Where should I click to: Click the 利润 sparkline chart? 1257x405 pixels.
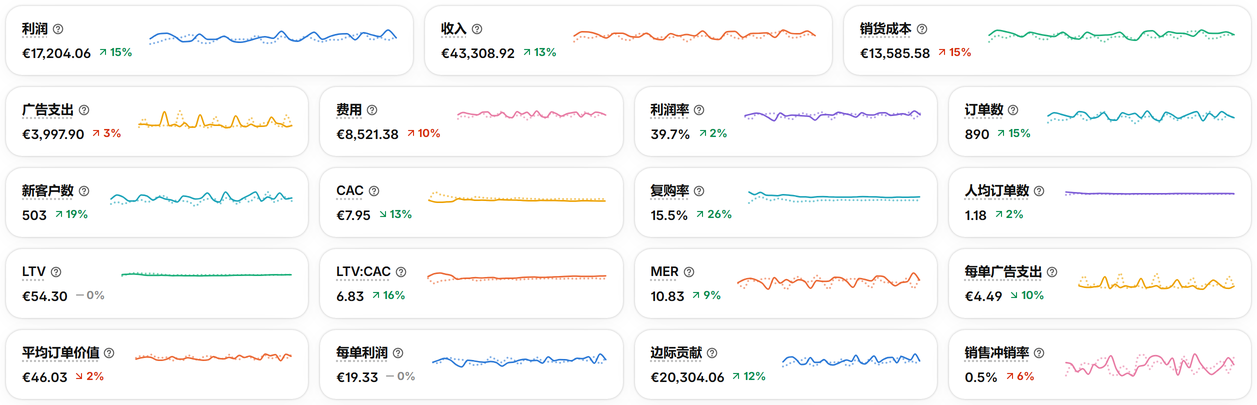273,38
